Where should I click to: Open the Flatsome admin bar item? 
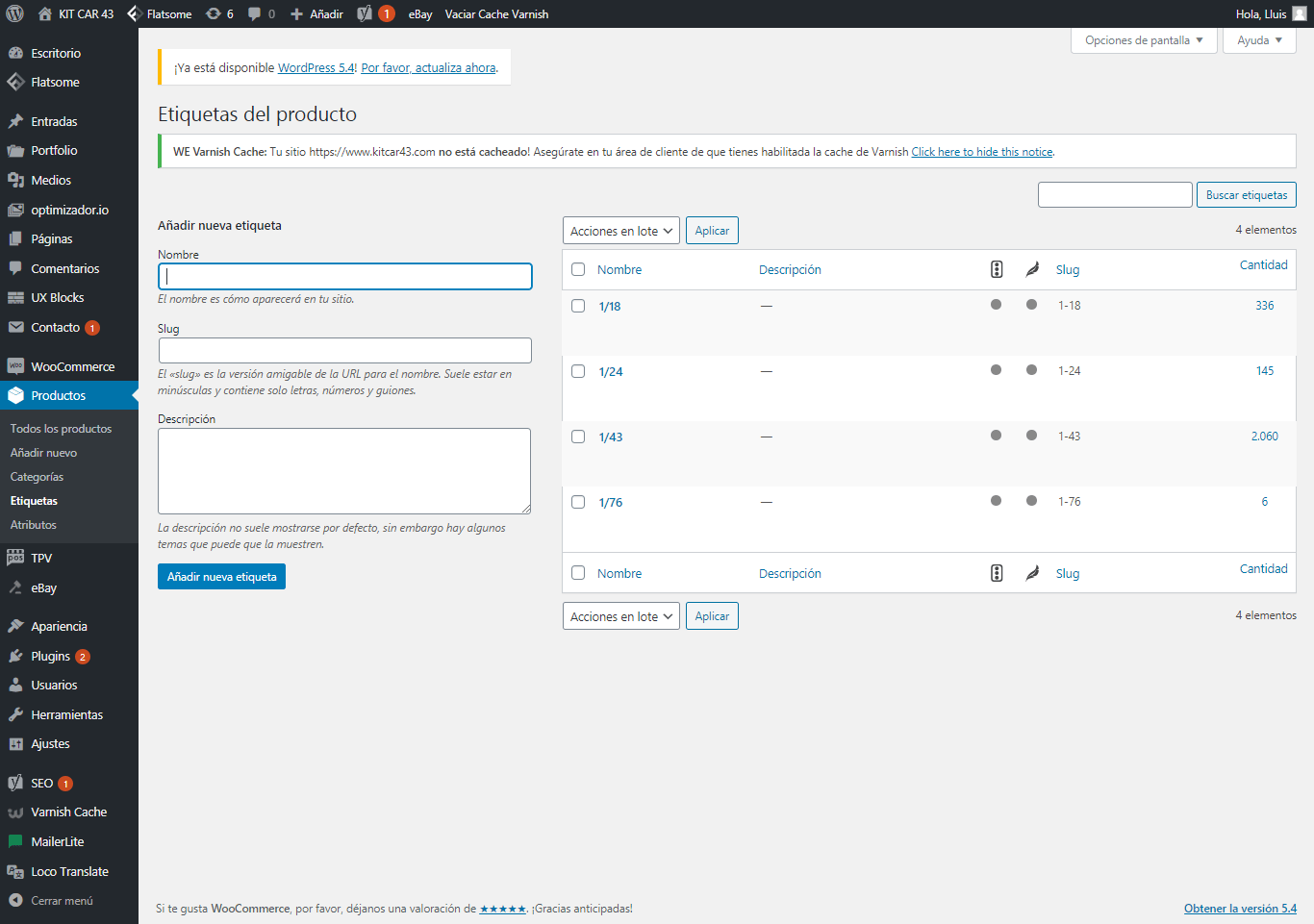pos(160,13)
